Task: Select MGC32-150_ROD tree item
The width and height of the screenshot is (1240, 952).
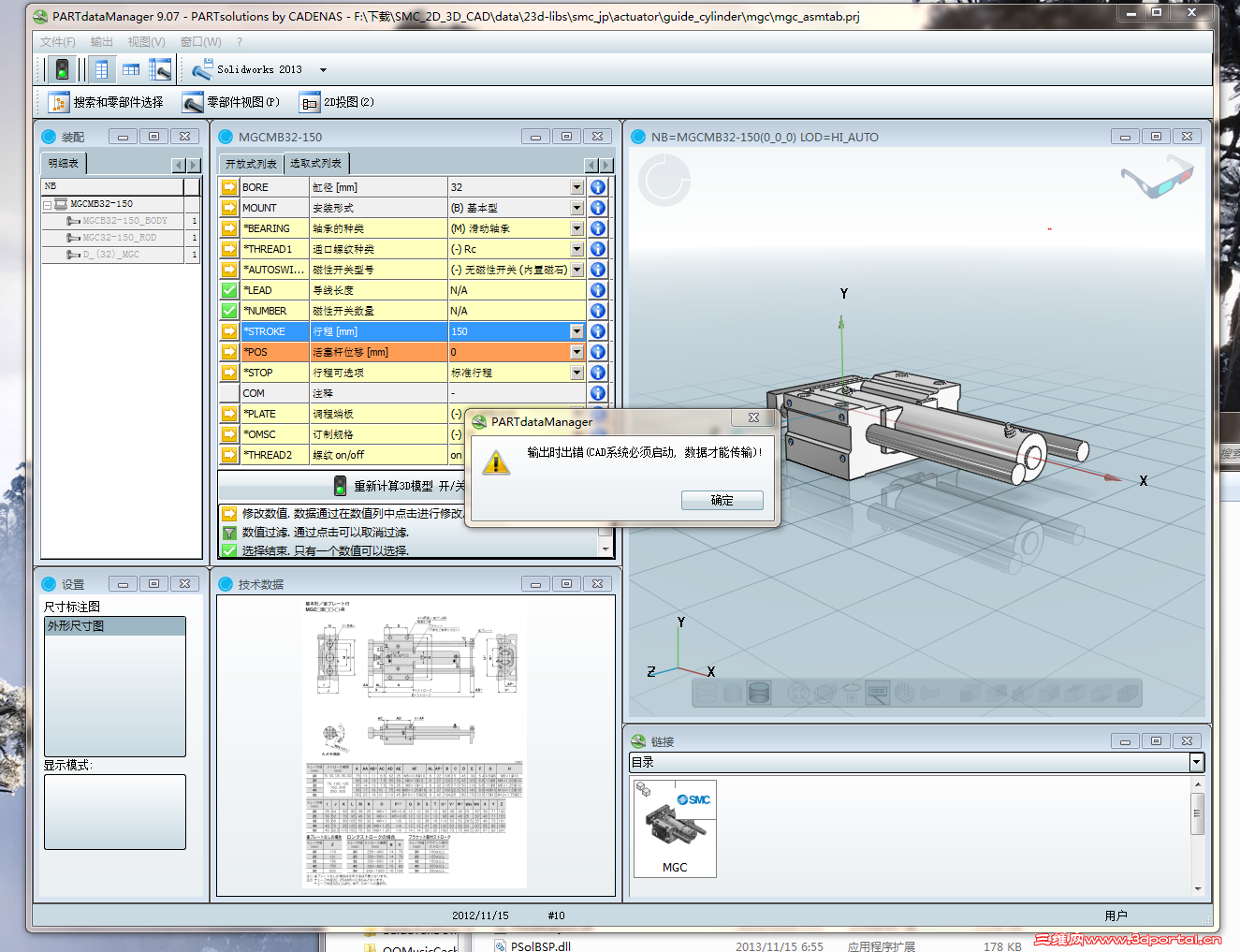Action: [119, 238]
